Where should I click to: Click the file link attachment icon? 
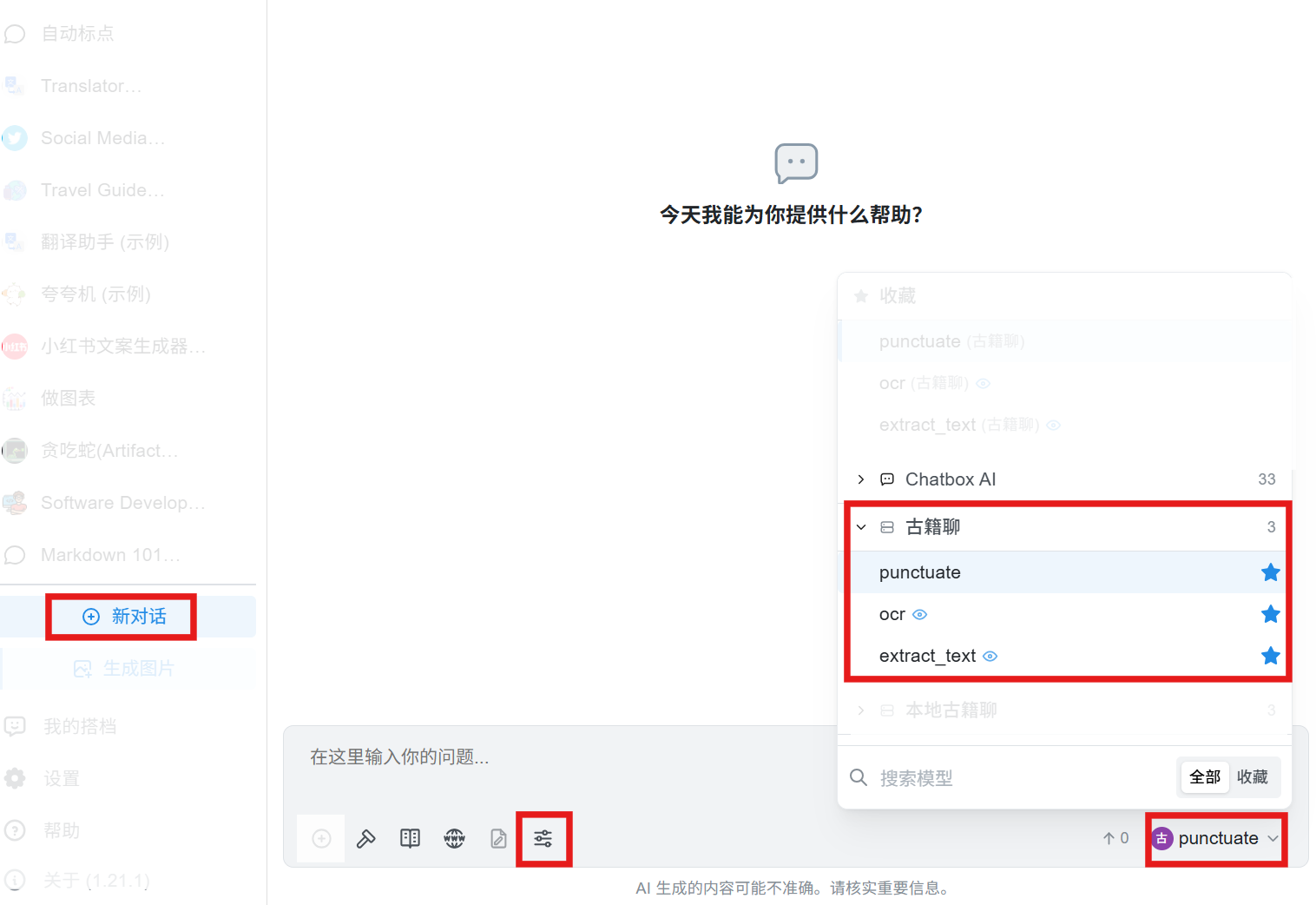pyautogui.click(x=498, y=838)
